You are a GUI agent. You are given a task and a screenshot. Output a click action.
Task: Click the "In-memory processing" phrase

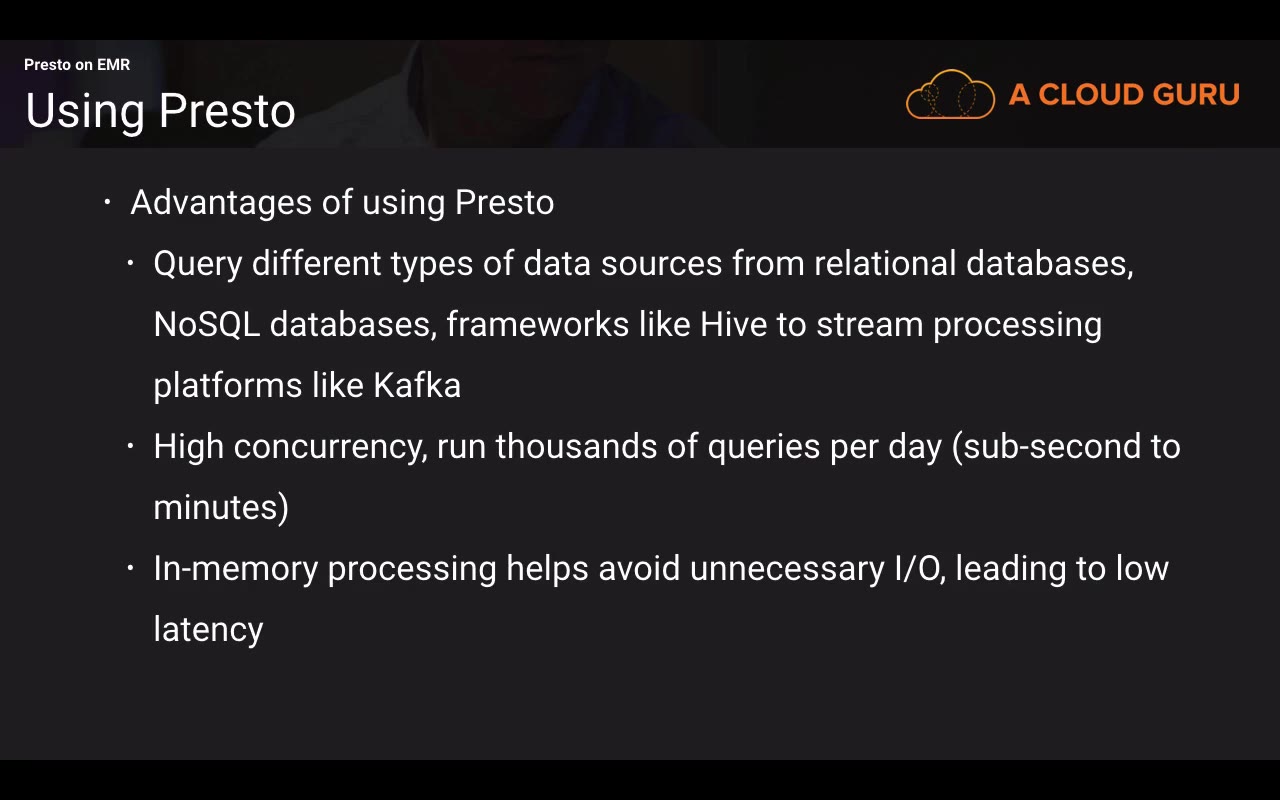(325, 568)
